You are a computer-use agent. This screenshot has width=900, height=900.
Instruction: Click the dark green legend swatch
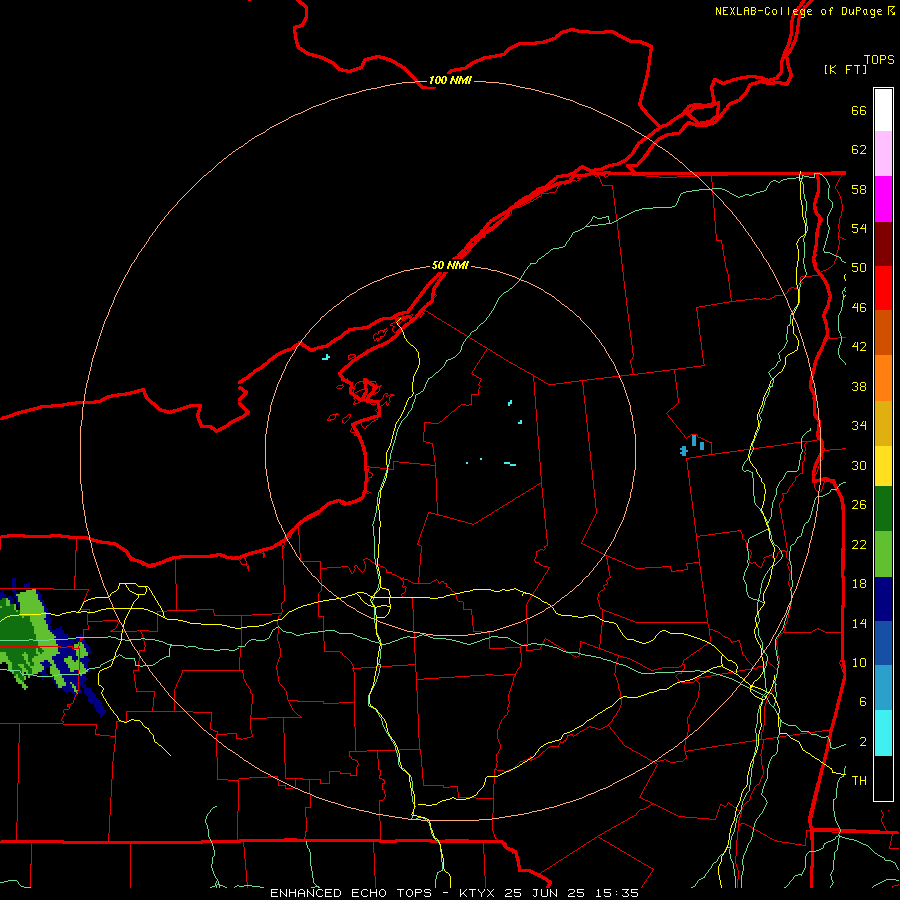[883, 509]
